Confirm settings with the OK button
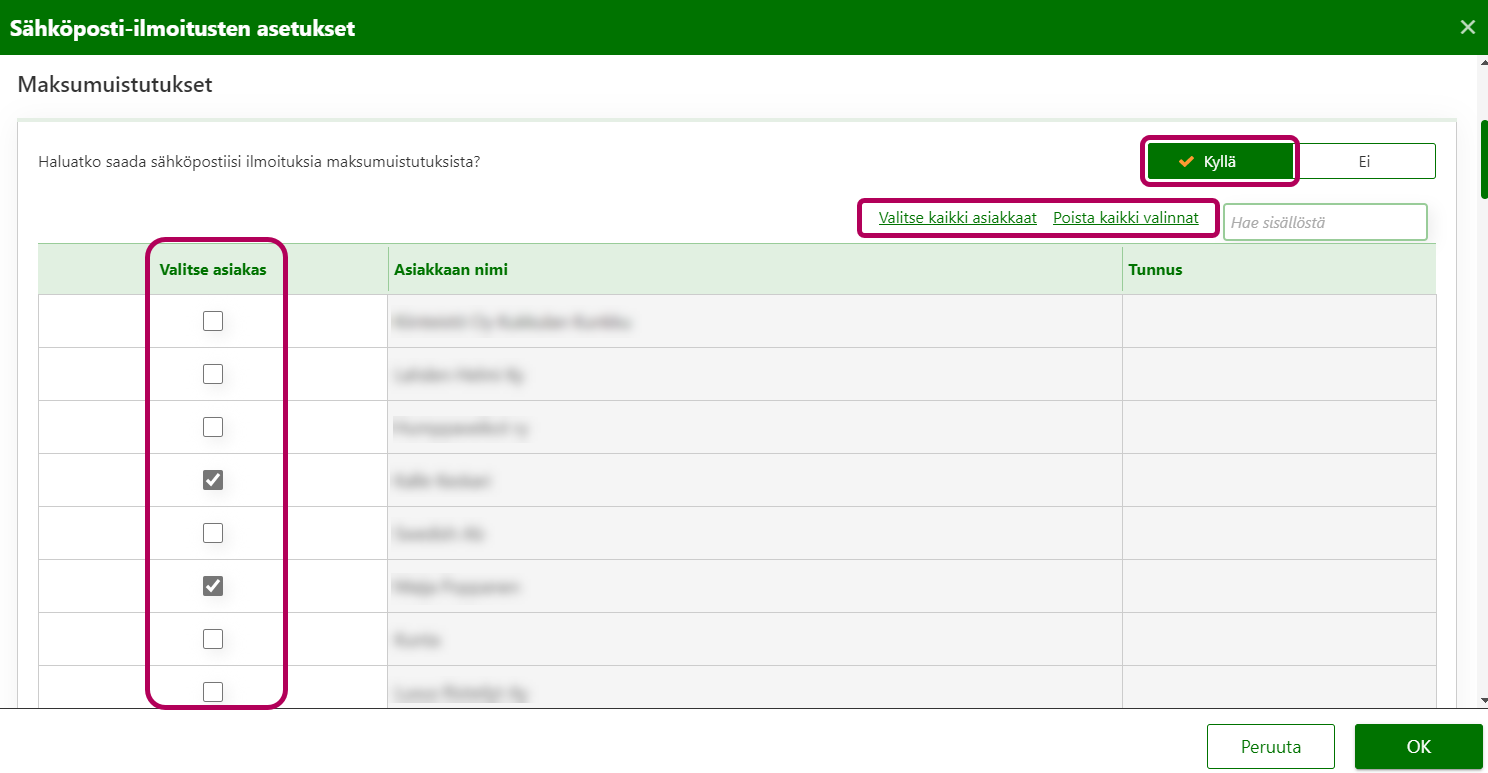This screenshot has width=1488, height=773. click(x=1418, y=747)
